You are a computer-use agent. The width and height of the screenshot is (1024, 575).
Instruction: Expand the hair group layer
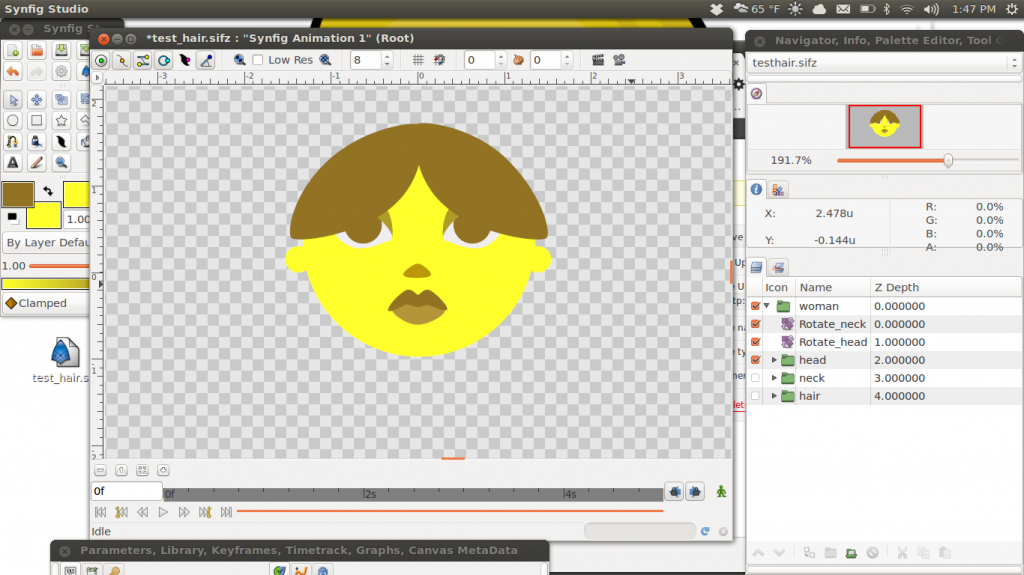(x=775, y=396)
